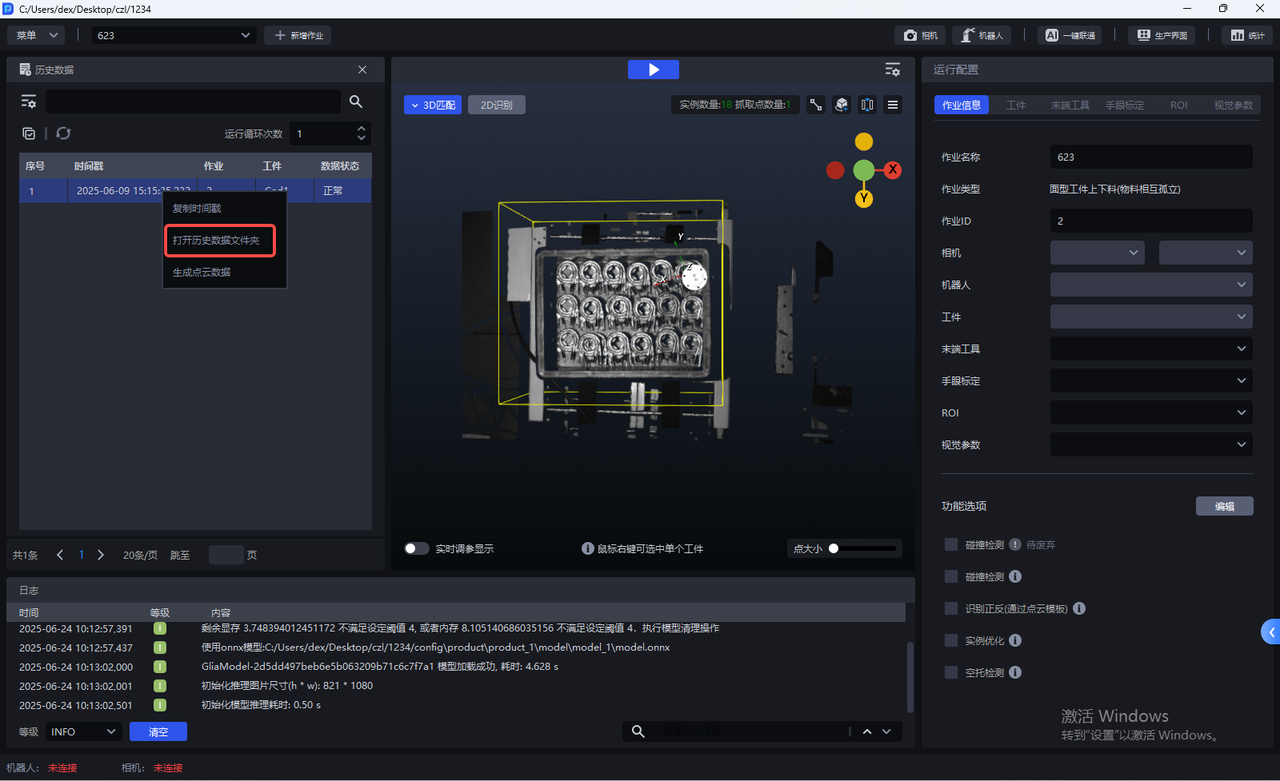Select 打开历史数据文件夹 in context menu

click(x=216, y=240)
